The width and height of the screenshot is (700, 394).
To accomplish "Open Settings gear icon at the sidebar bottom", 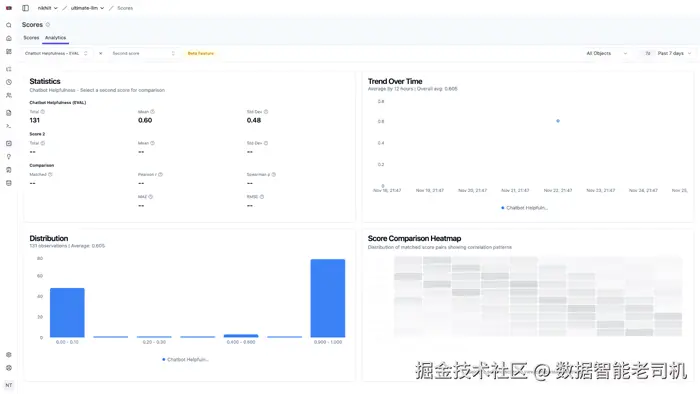I will coord(8,355).
